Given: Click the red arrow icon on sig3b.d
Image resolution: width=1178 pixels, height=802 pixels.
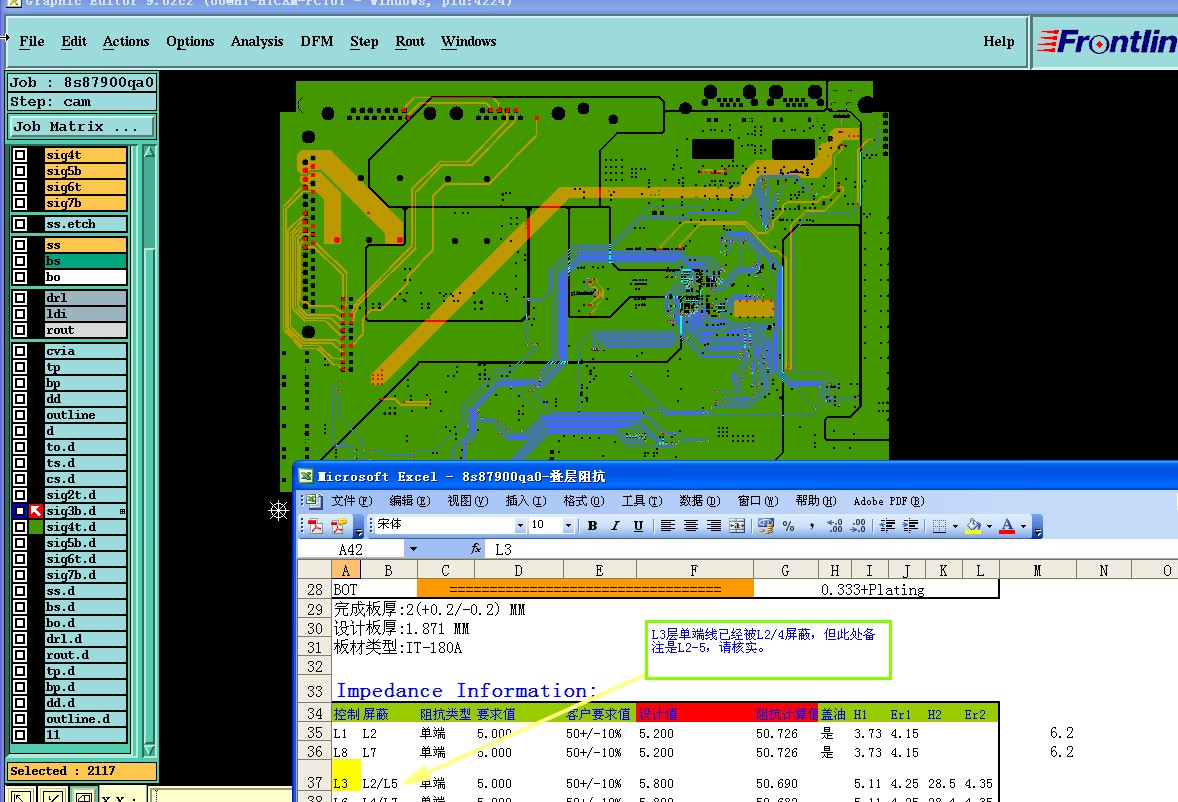Looking at the screenshot, I should coord(35,511).
